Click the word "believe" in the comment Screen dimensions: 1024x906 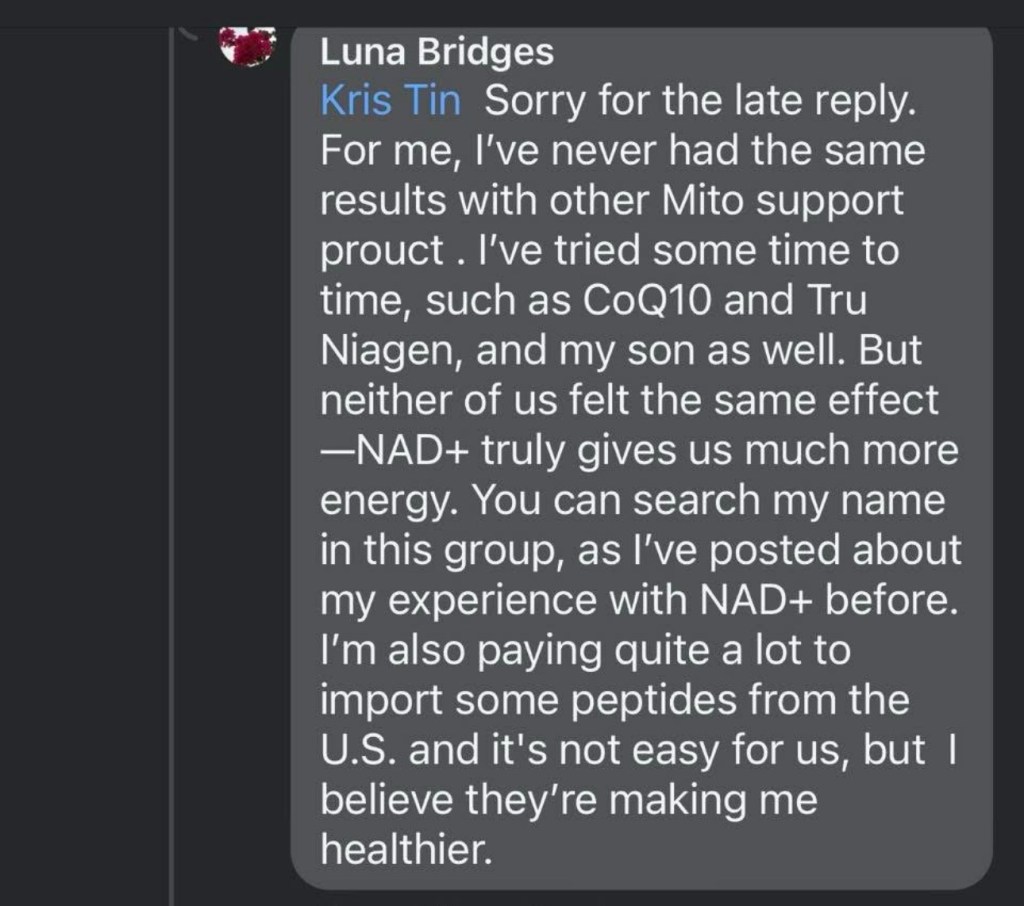384,801
